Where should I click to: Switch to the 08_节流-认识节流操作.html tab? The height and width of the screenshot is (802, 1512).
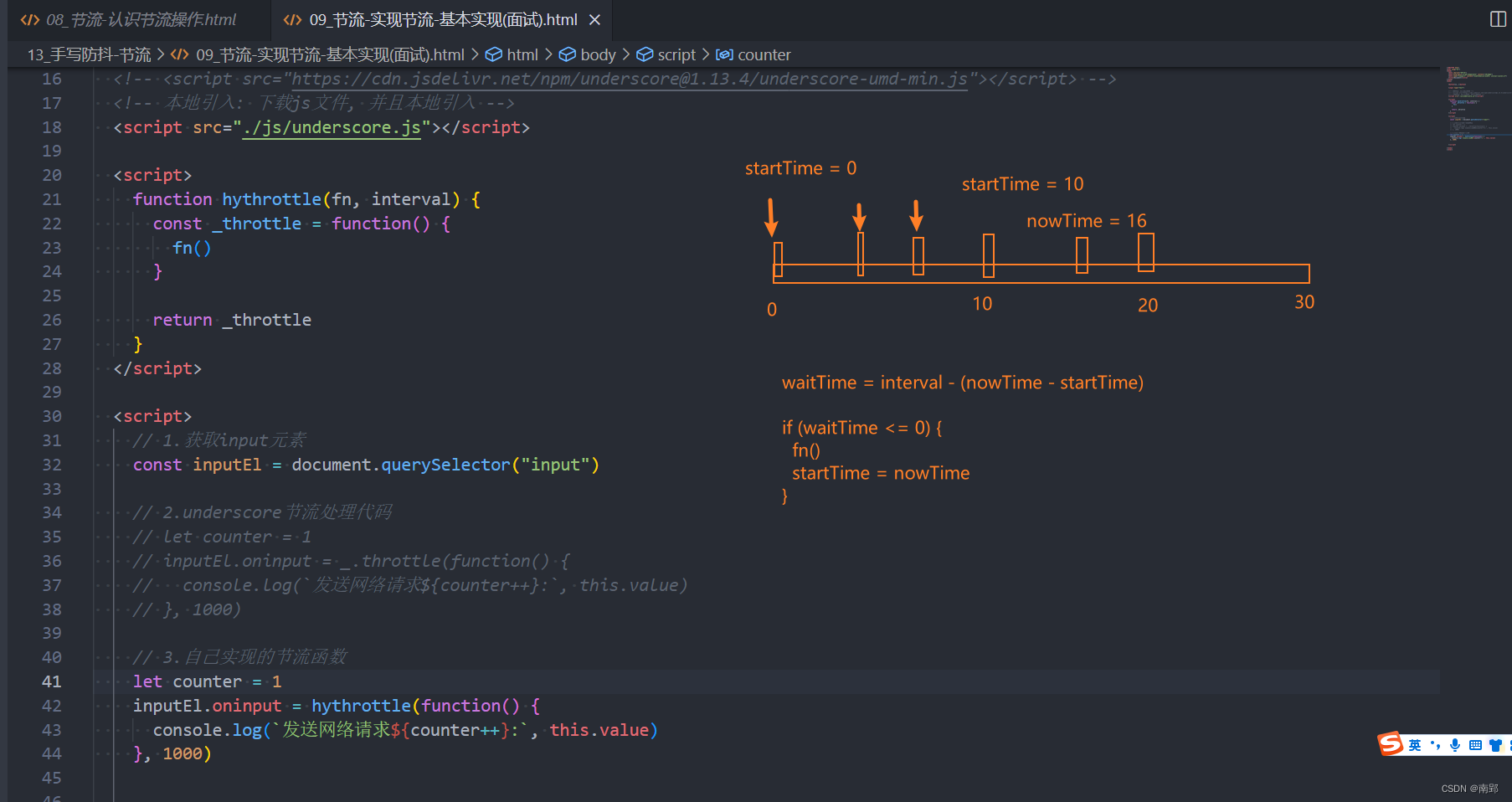pos(141,19)
